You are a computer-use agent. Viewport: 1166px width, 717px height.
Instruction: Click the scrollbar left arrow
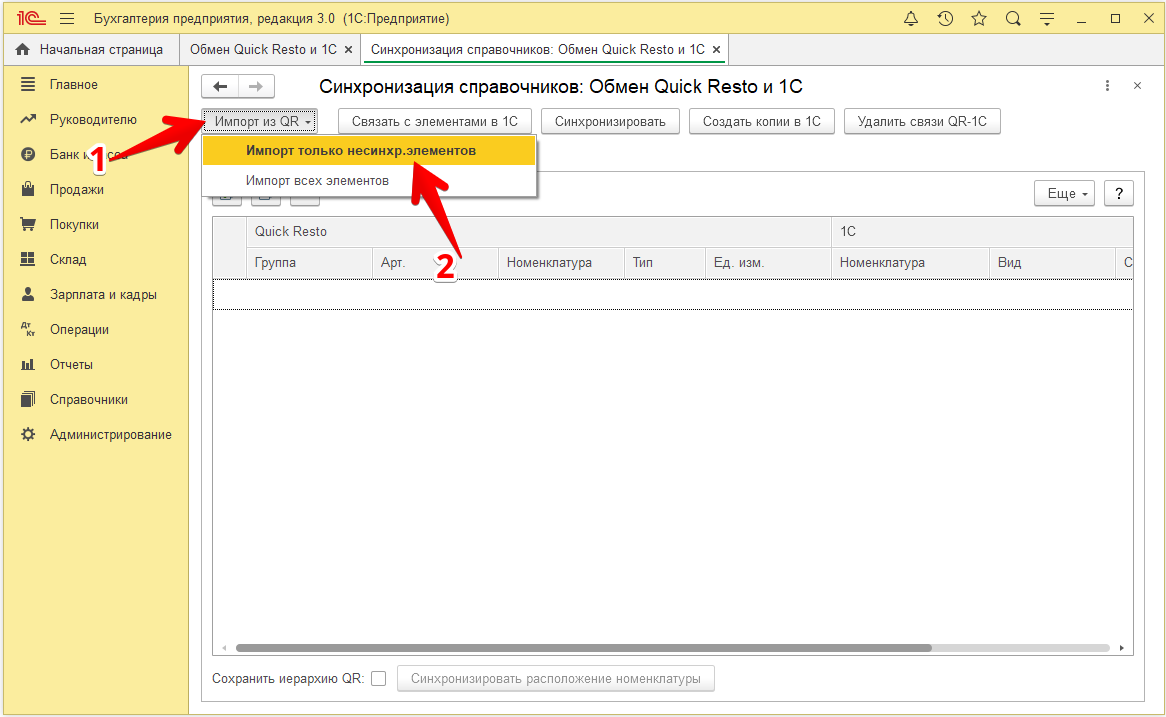coord(224,648)
